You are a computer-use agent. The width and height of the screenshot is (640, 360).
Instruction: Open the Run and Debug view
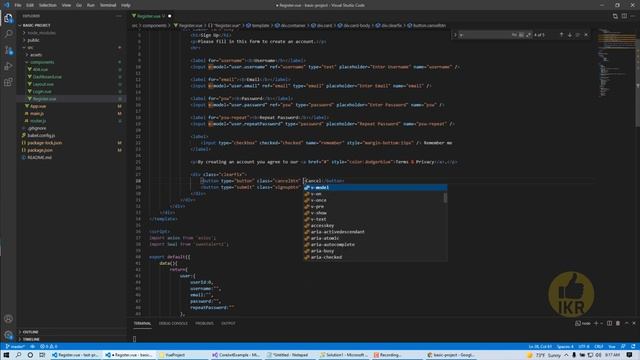pos(8,67)
